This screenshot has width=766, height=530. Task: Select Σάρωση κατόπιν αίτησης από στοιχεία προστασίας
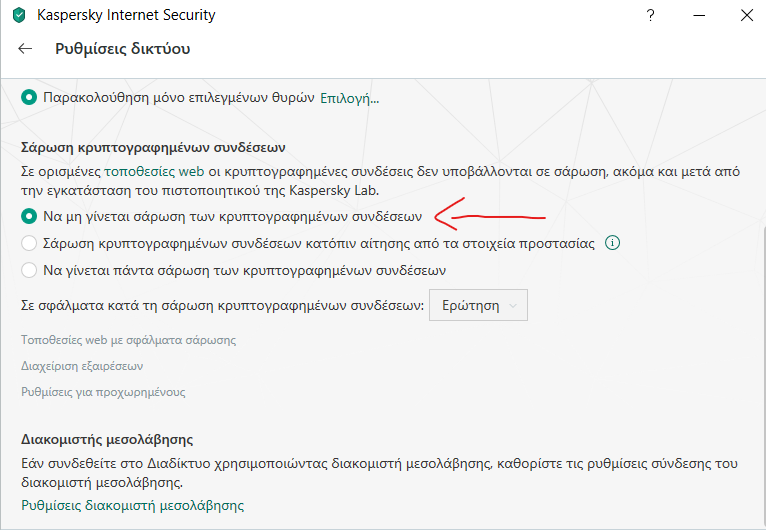[x=29, y=243]
